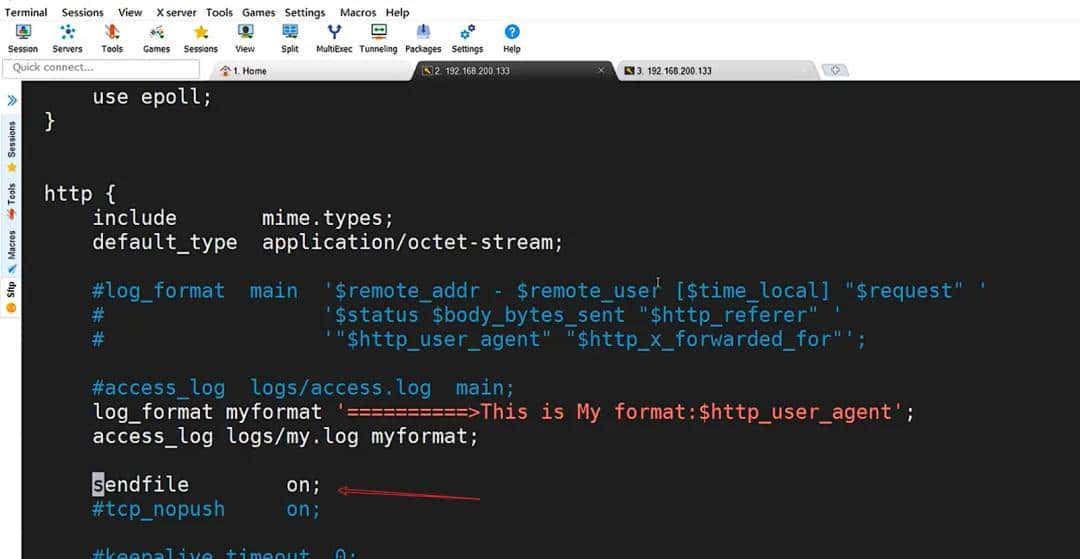Open the Tools menu in menu bar
The height and width of the screenshot is (559, 1080).
(219, 12)
